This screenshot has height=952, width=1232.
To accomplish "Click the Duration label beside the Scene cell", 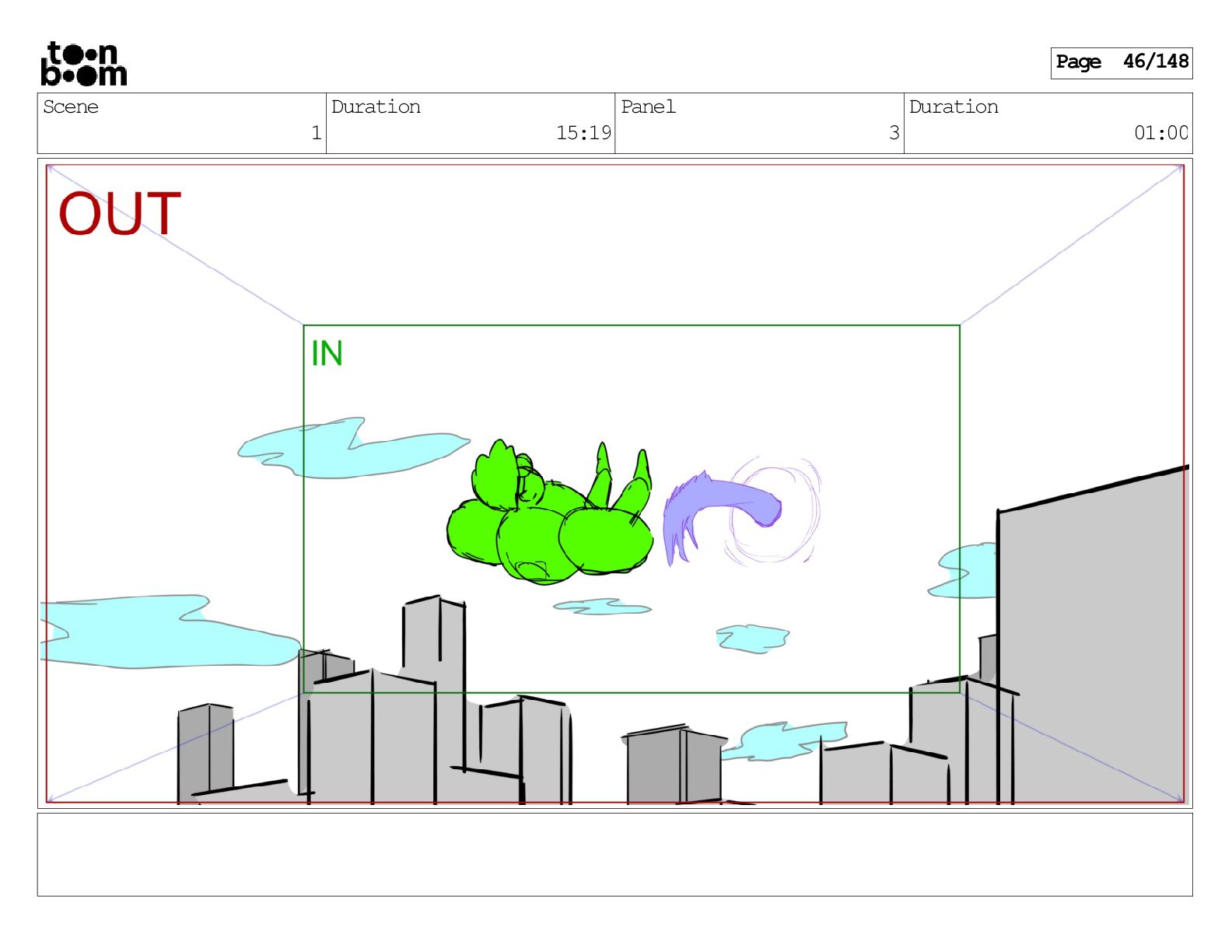I will point(376,107).
